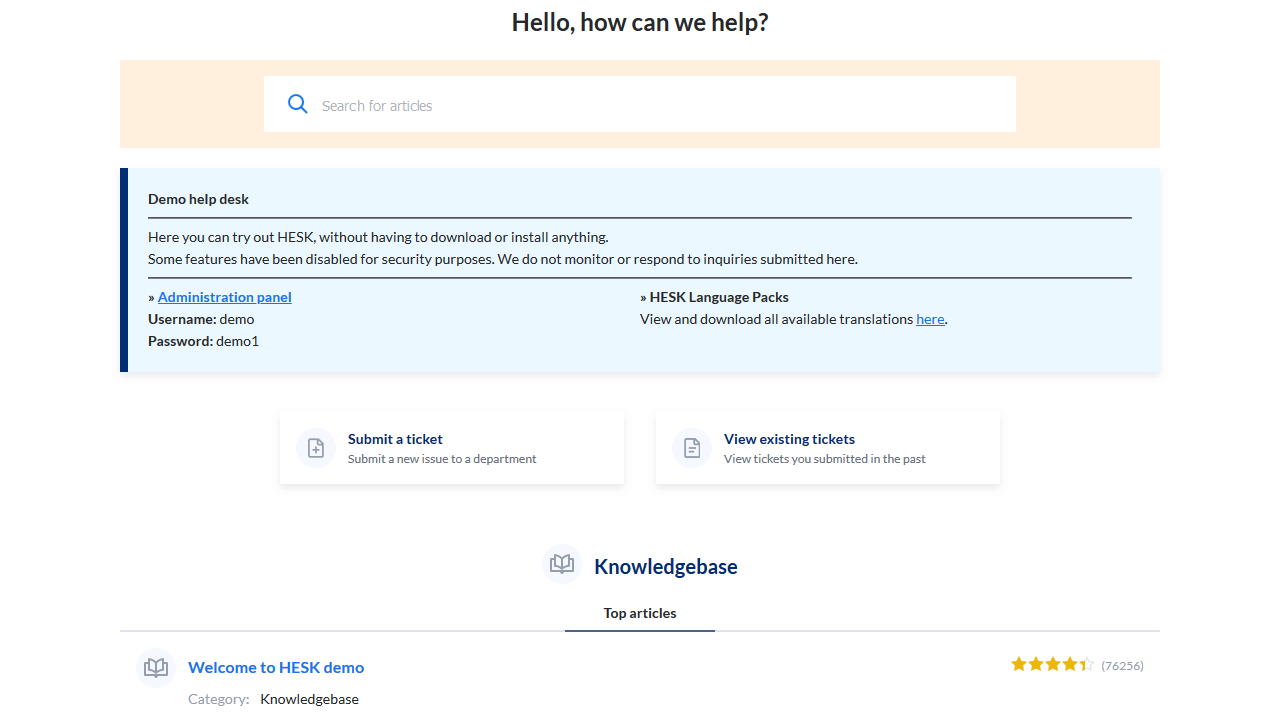Click the 'HESK Language Packs' heading
Screen dimensions: 1280x720
pyautogui.click(x=719, y=297)
